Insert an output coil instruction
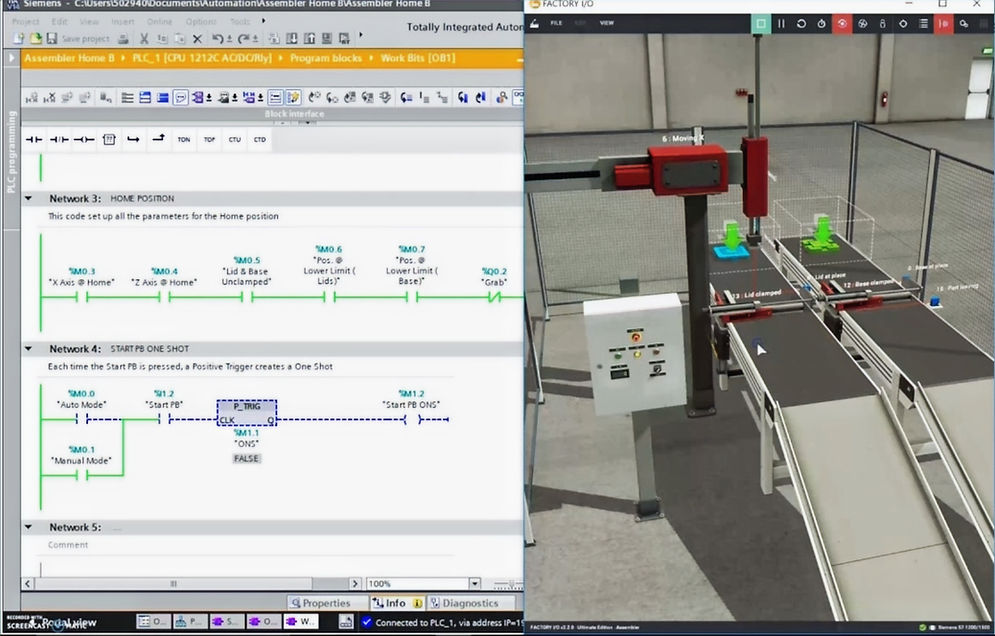The width and height of the screenshot is (995, 636). (83, 140)
